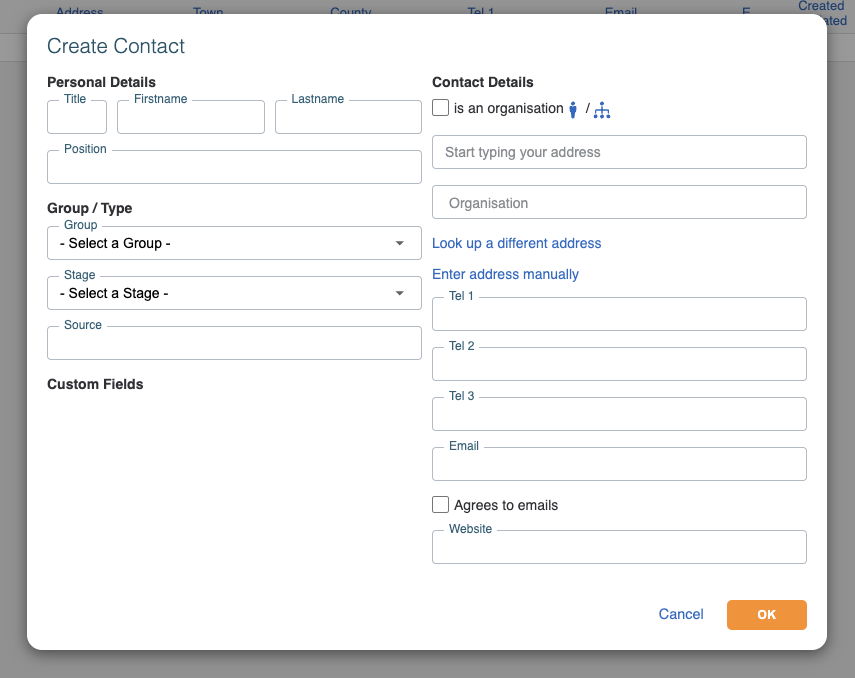Click the Email input field
This screenshot has height=678, width=855.
(619, 465)
